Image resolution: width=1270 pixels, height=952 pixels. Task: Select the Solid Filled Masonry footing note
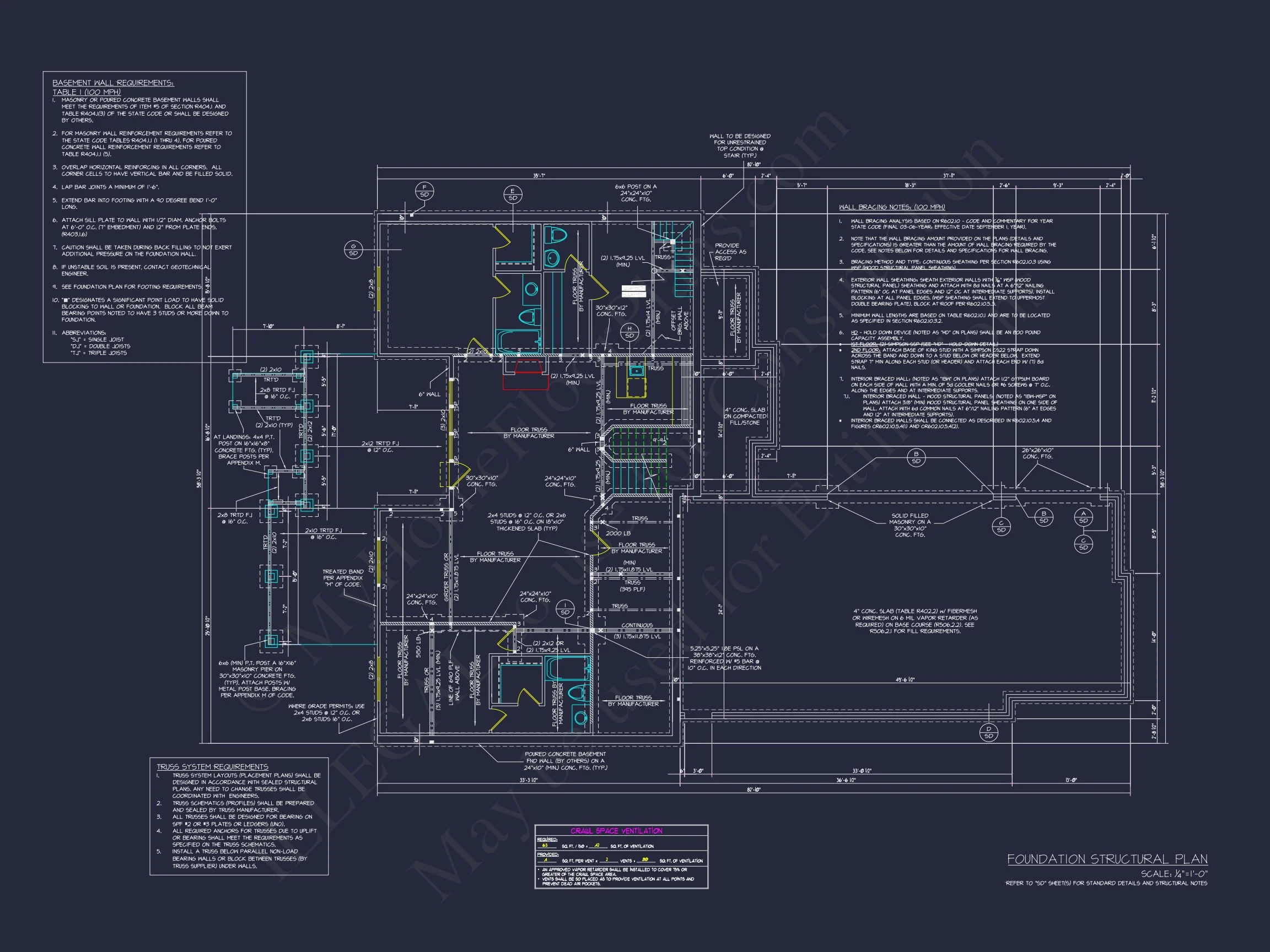[910, 525]
